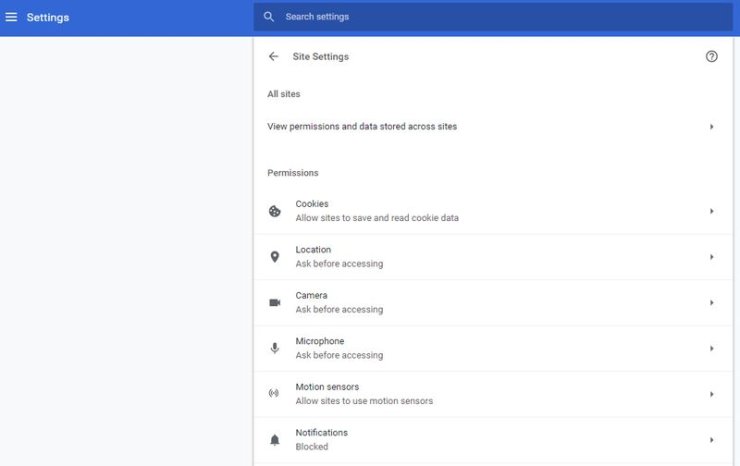
Task: Click the location pin icon
Action: click(x=275, y=257)
